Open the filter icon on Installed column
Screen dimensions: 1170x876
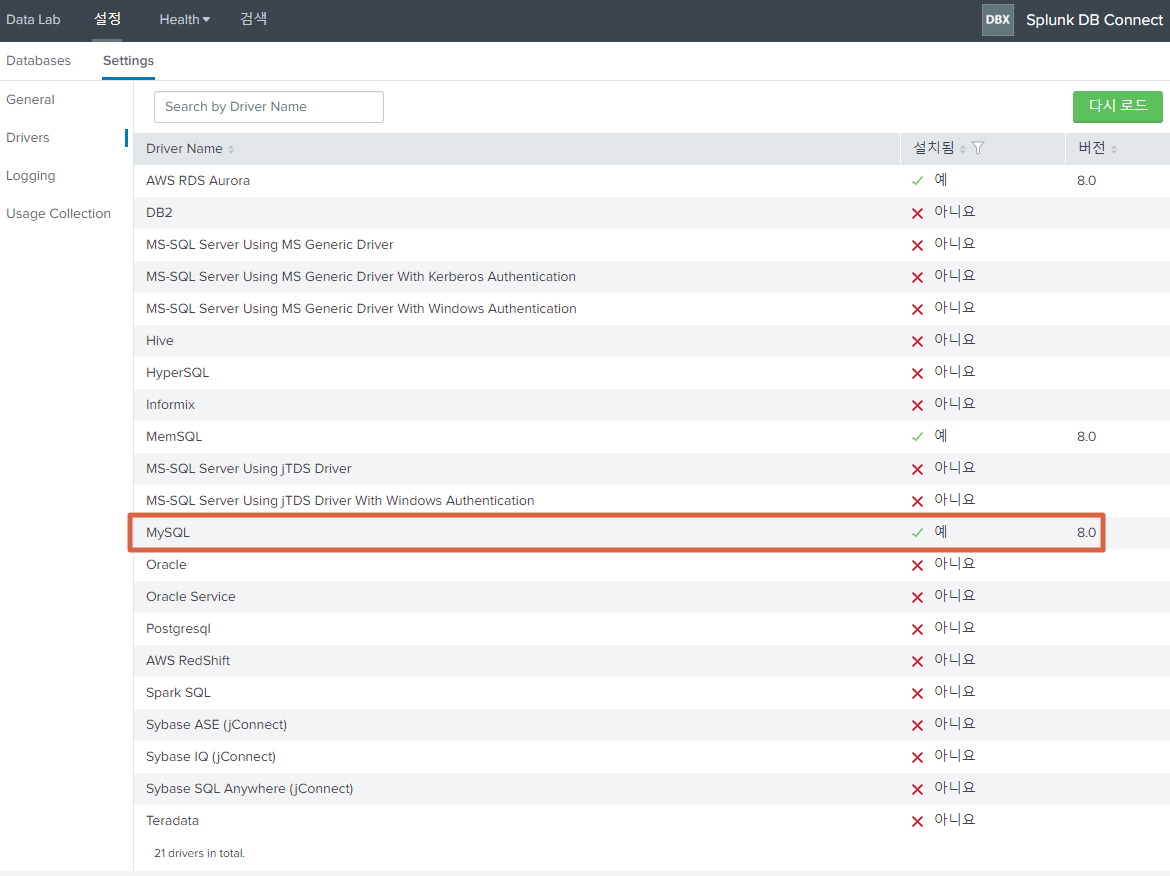pyautogui.click(x=978, y=148)
